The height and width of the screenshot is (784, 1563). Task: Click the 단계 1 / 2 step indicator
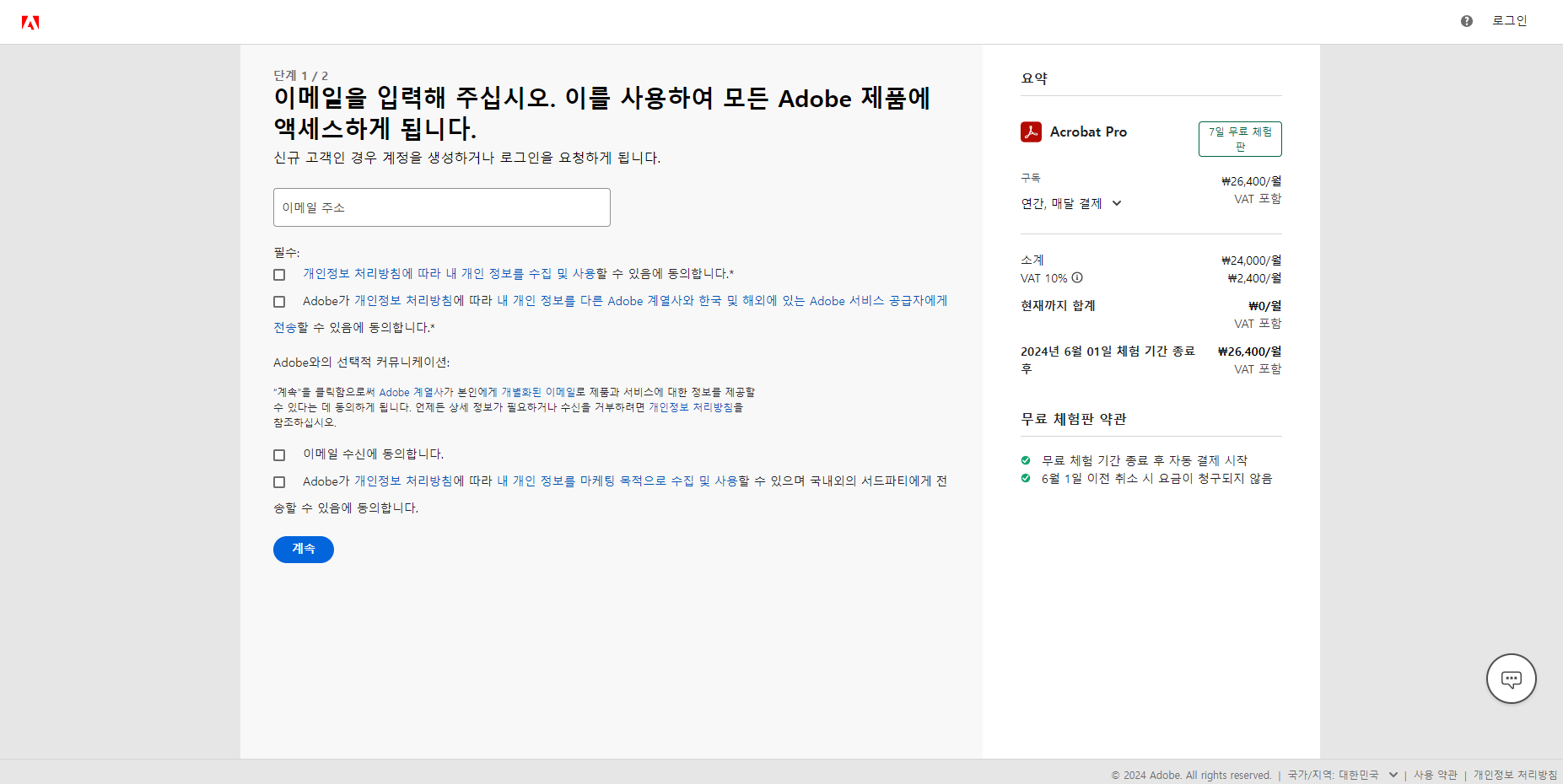[x=301, y=76]
